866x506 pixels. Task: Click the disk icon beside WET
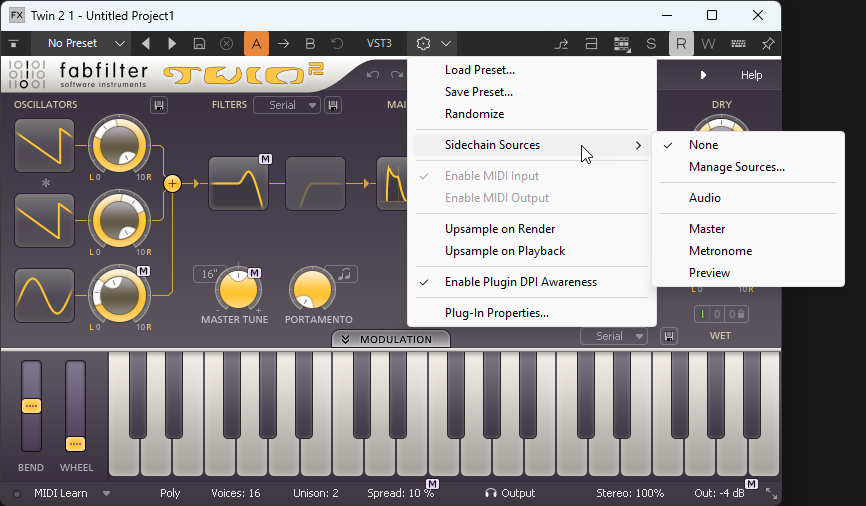(669, 336)
